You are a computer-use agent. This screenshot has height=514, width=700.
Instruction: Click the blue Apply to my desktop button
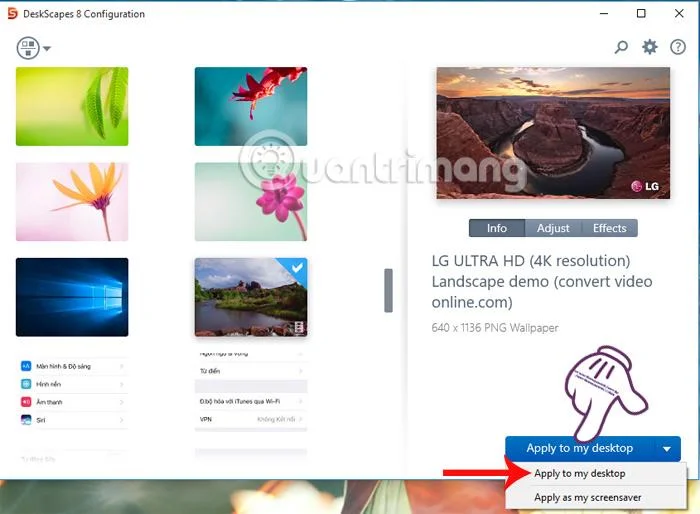click(579, 448)
